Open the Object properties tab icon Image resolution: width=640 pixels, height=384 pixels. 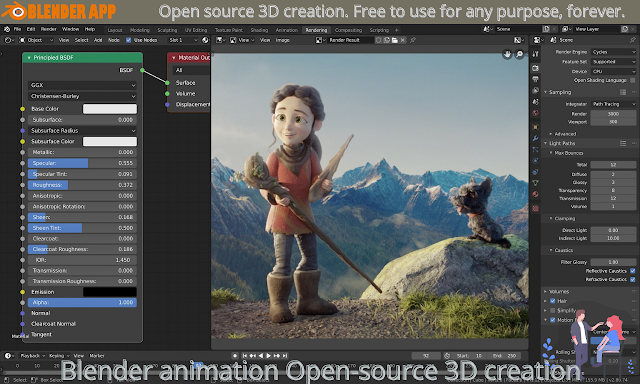[x=536, y=127]
